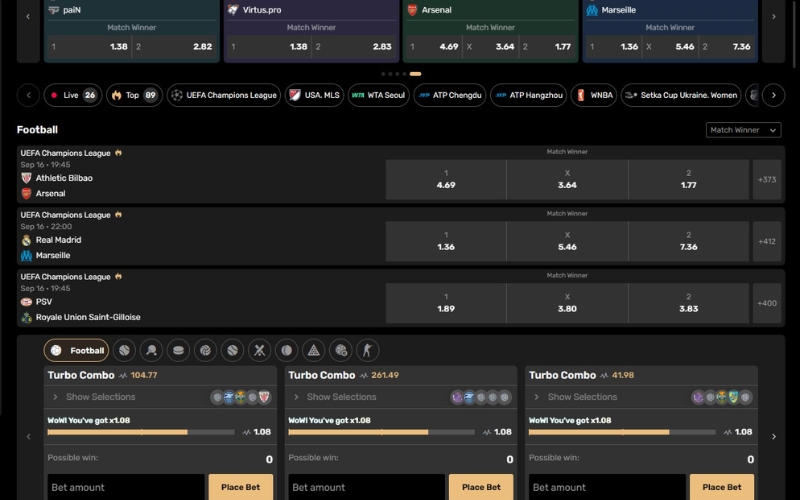Choose the Counter-Strike soldier esports icon
The width and height of the screenshot is (800, 500).
pyautogui.click(x=368, y=351)
